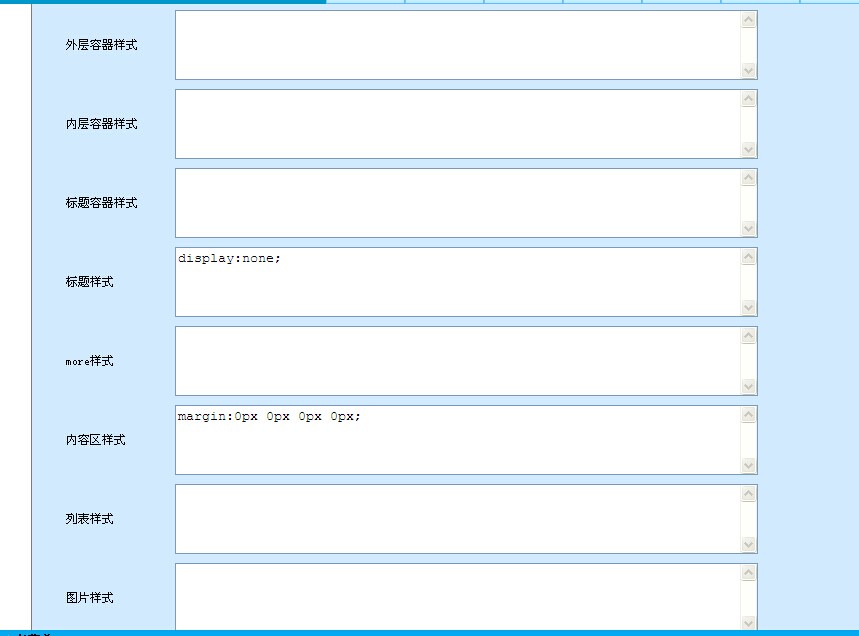
Task: Select the more样式 text area
Action: (458, 361)
